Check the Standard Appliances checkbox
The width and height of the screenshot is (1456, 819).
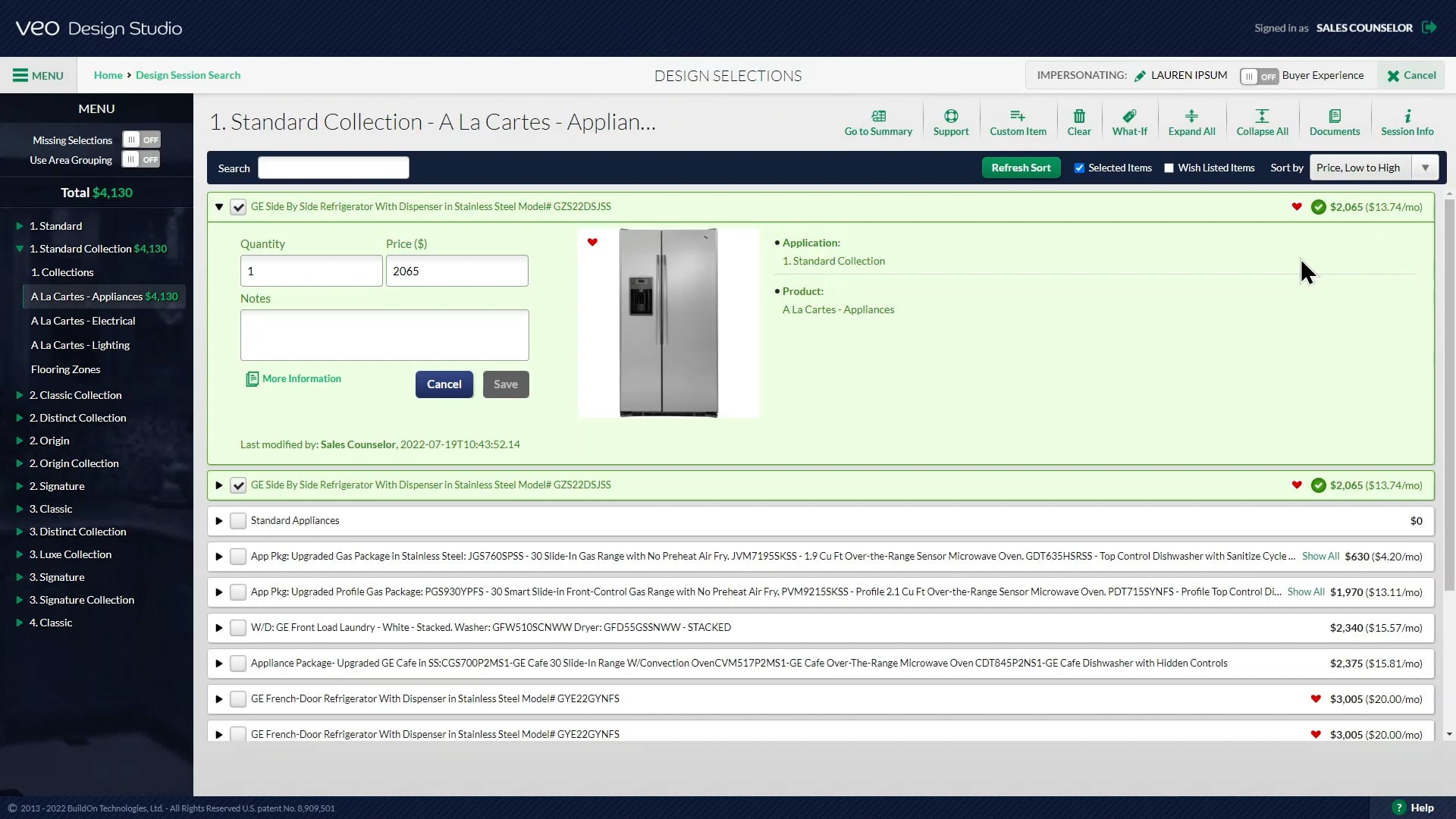[238, 520]
